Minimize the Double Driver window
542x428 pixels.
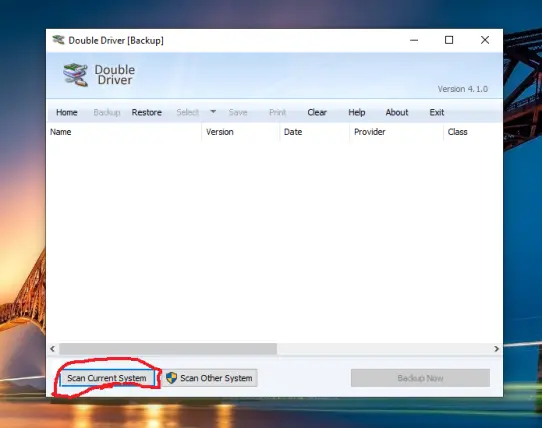[414, 40]
